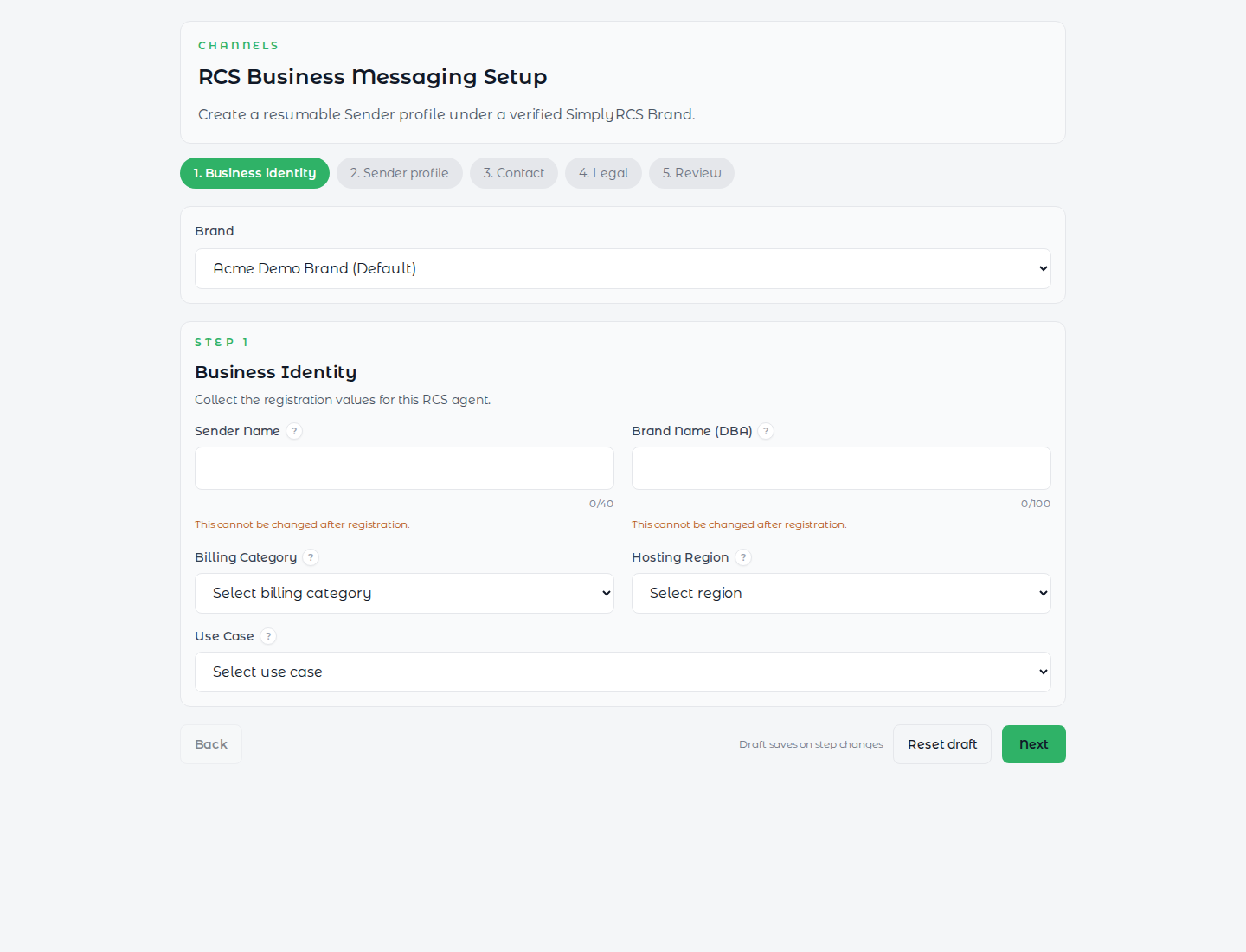This screenshot has height=952, width=1246.
Task: Focus the Sender Name input field
Action: [404, 468]
